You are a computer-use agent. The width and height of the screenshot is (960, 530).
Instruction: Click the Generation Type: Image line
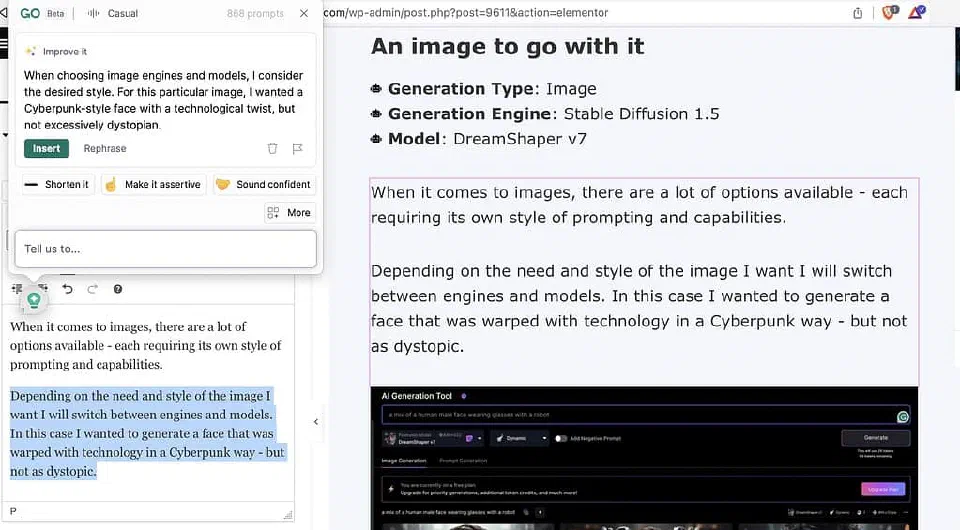(484, 89)
